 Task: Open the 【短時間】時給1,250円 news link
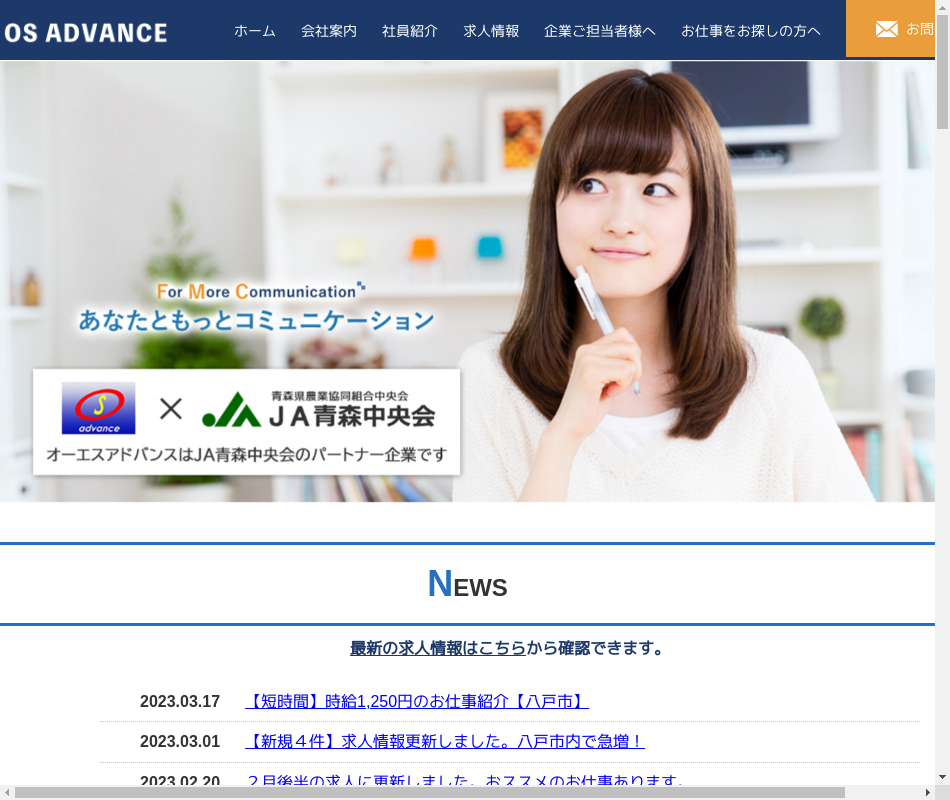click(x=416, y=701)
